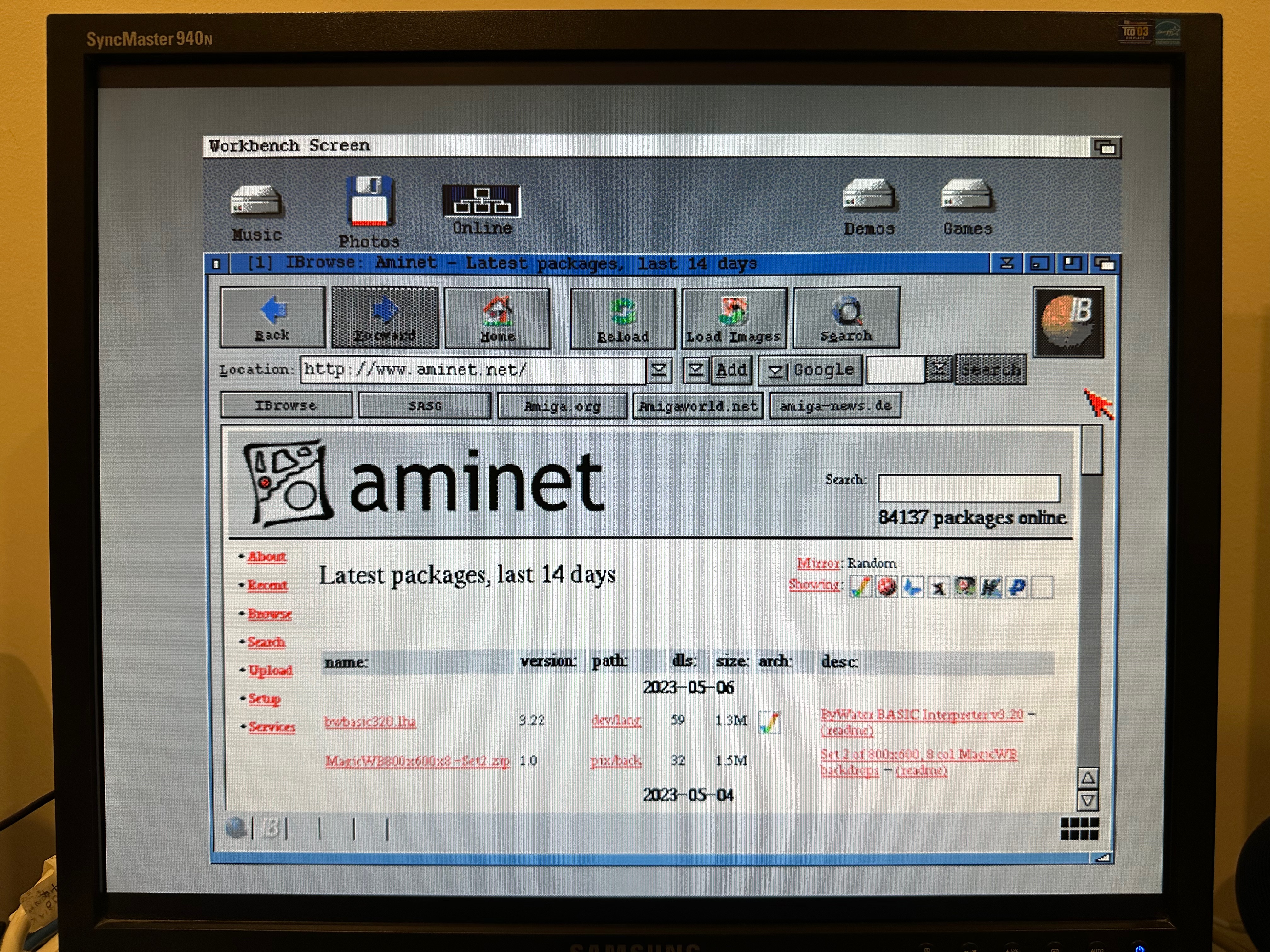Click the Aminet logo image

[423, 483]
